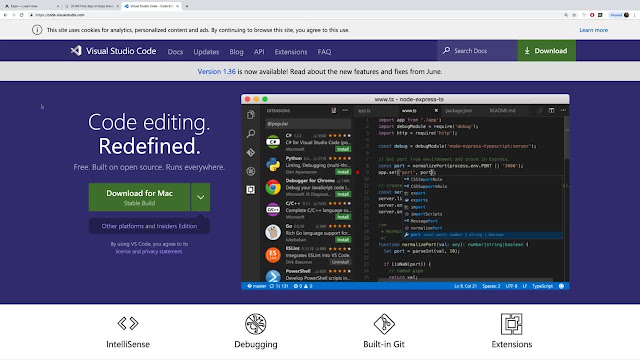Open the FAQ nav item
The image size is (640, 360).
[x=324, y=52]
